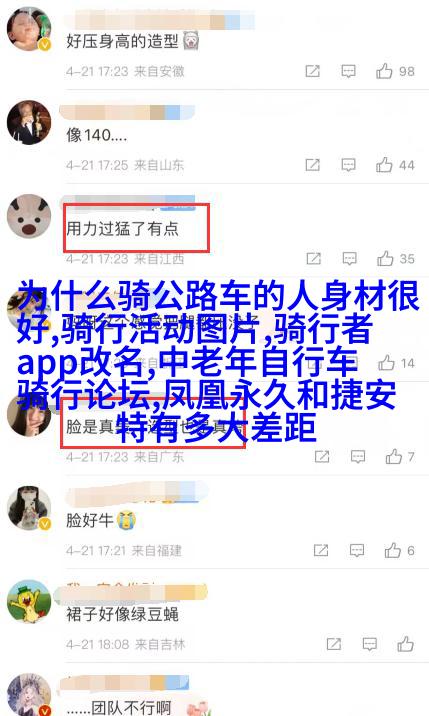Open the 用力过猛了有点 comment text
Viewport: 429px width, 716px height.
122,228
